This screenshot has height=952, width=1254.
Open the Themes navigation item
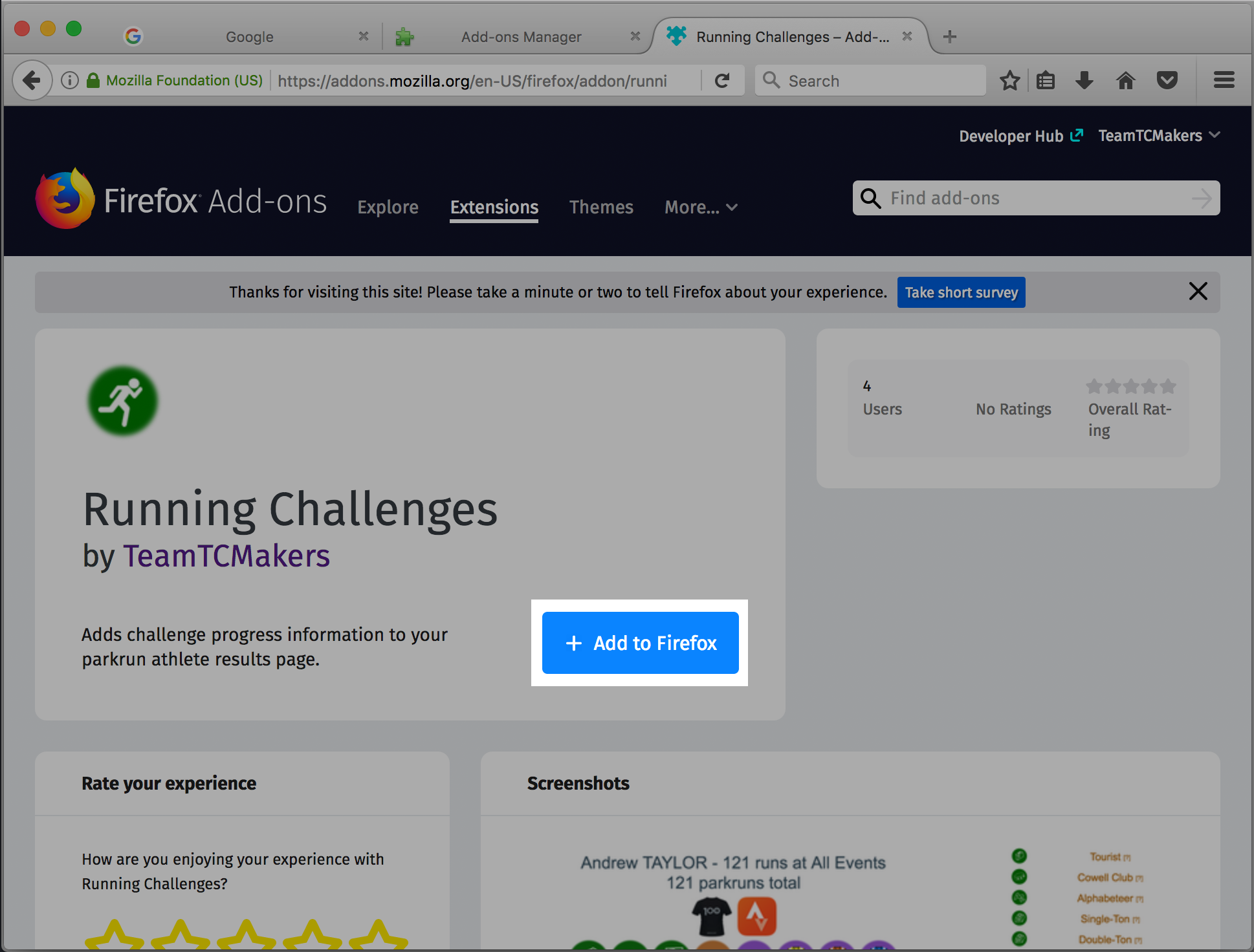[601, 208]
